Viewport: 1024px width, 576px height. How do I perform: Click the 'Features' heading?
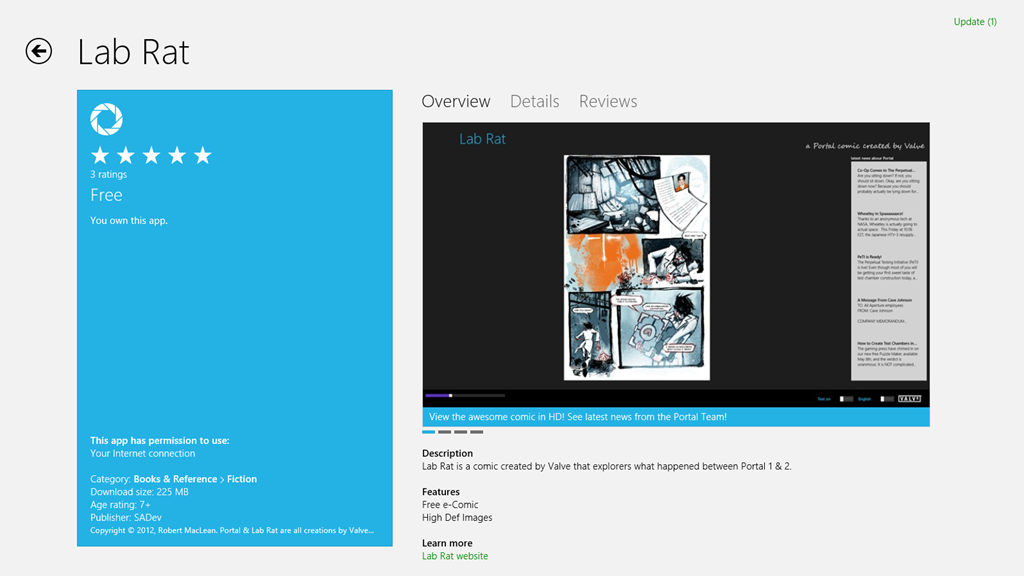(x=441, y=492)
